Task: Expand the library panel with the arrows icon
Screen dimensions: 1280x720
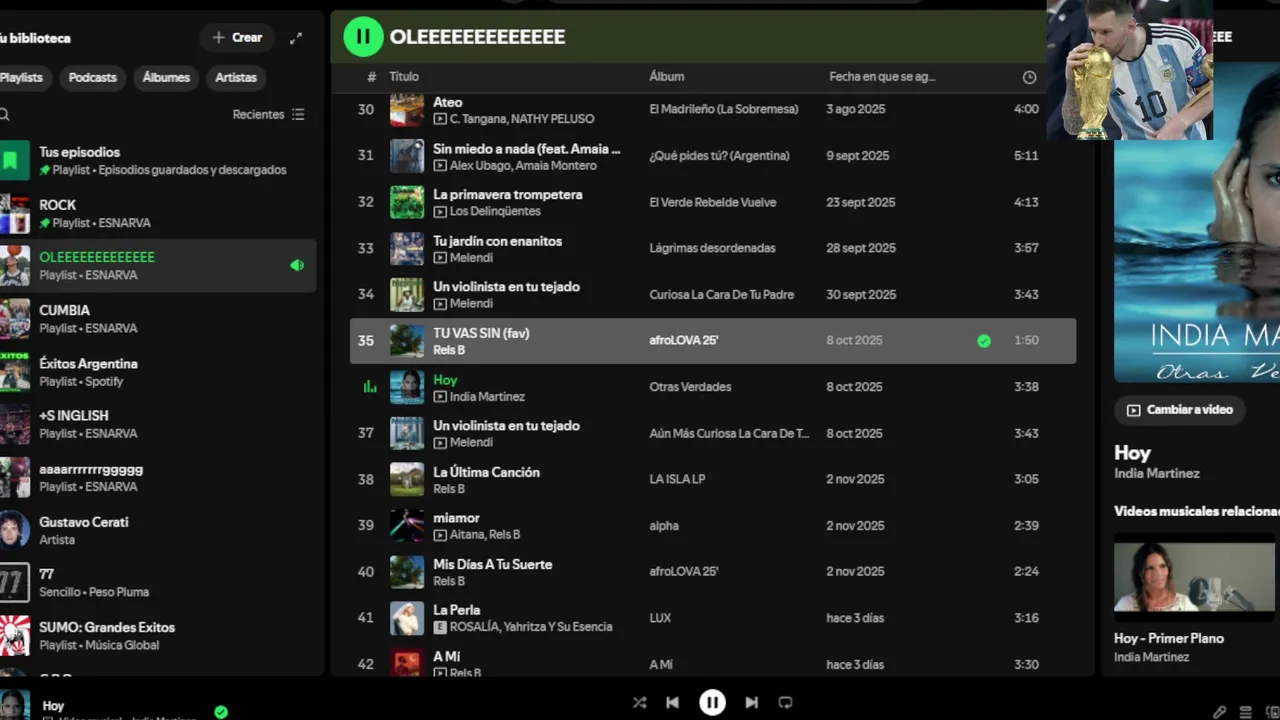Action: point(296,38)
